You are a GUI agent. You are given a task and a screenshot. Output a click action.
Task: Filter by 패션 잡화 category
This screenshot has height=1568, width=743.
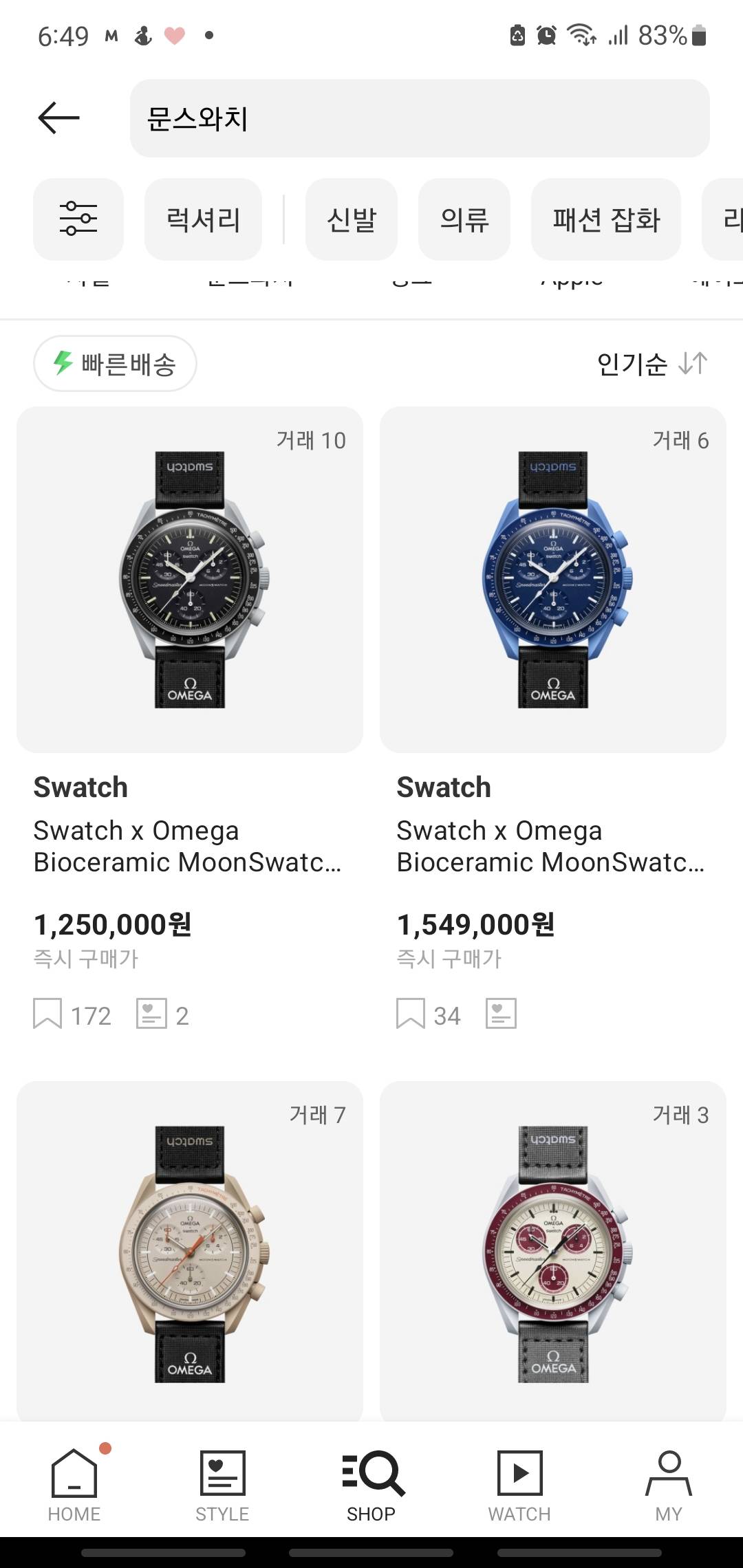pos(606,219)
